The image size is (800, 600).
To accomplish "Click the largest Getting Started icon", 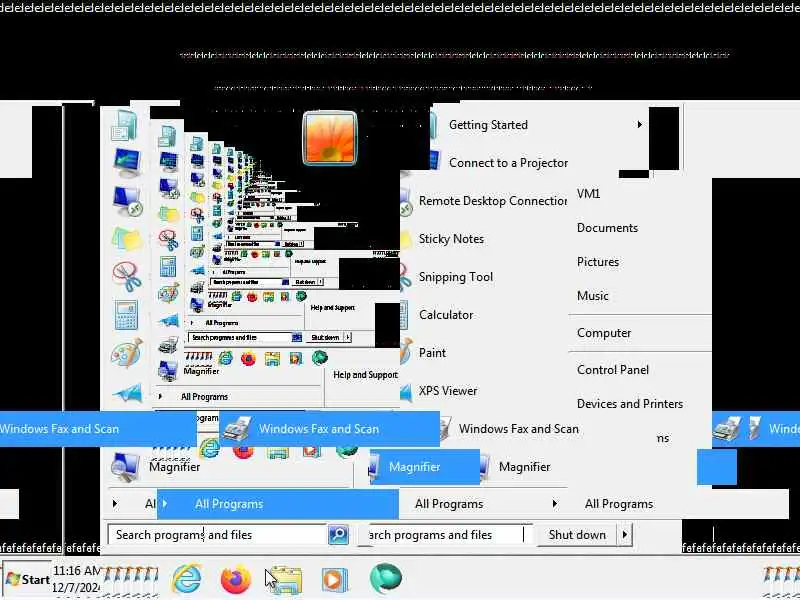I will pos(124,126).
